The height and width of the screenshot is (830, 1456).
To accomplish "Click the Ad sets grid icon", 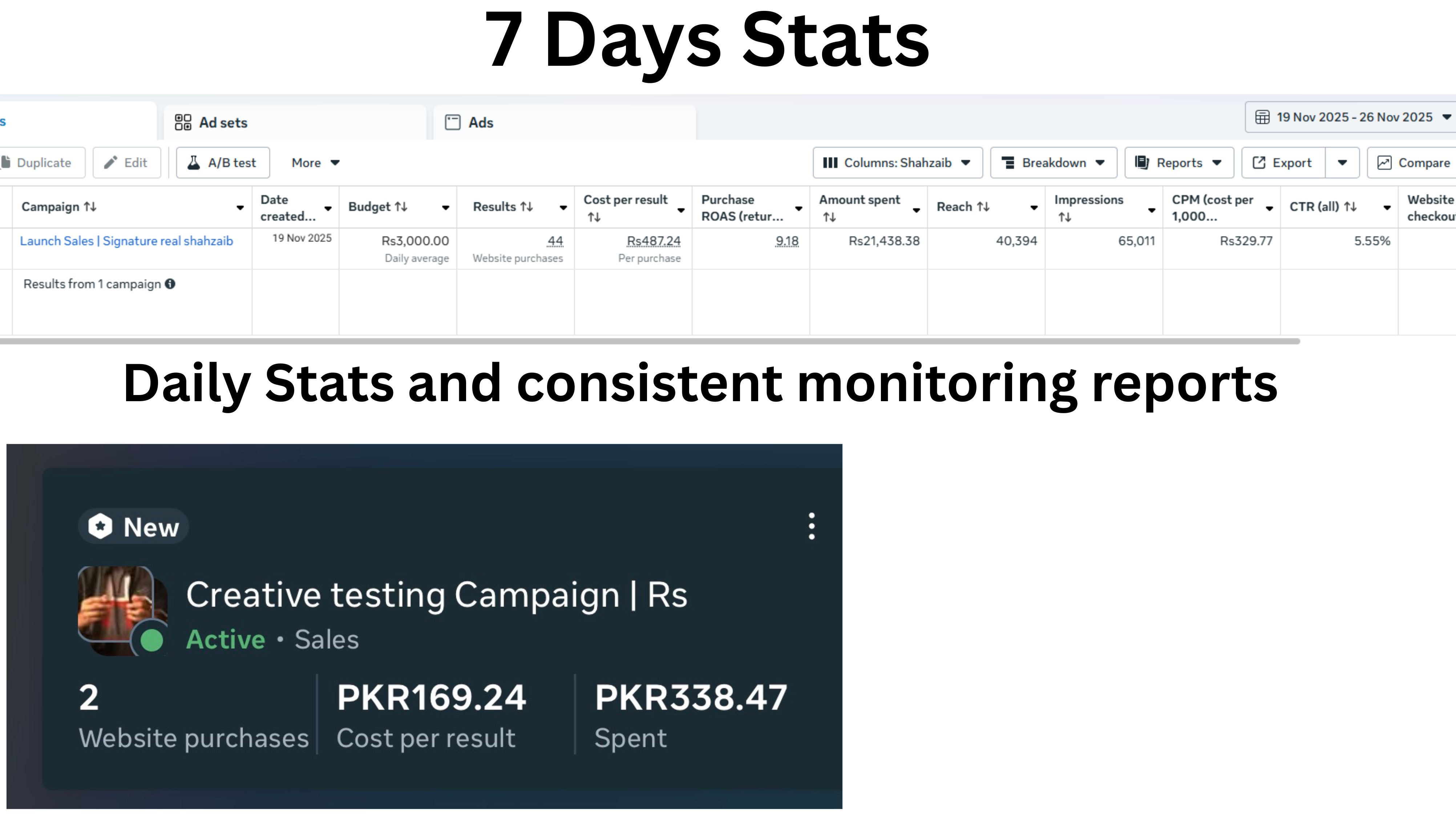I will point(183,122).
